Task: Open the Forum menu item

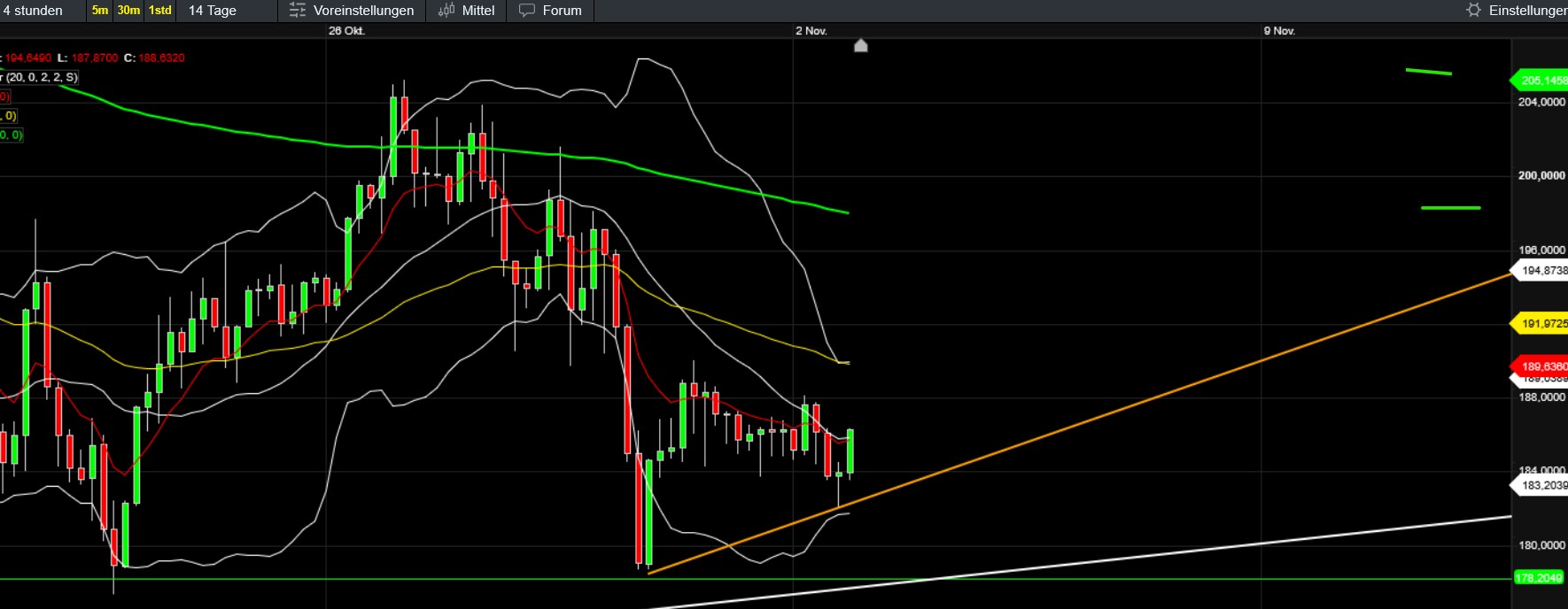Action: 562,11
